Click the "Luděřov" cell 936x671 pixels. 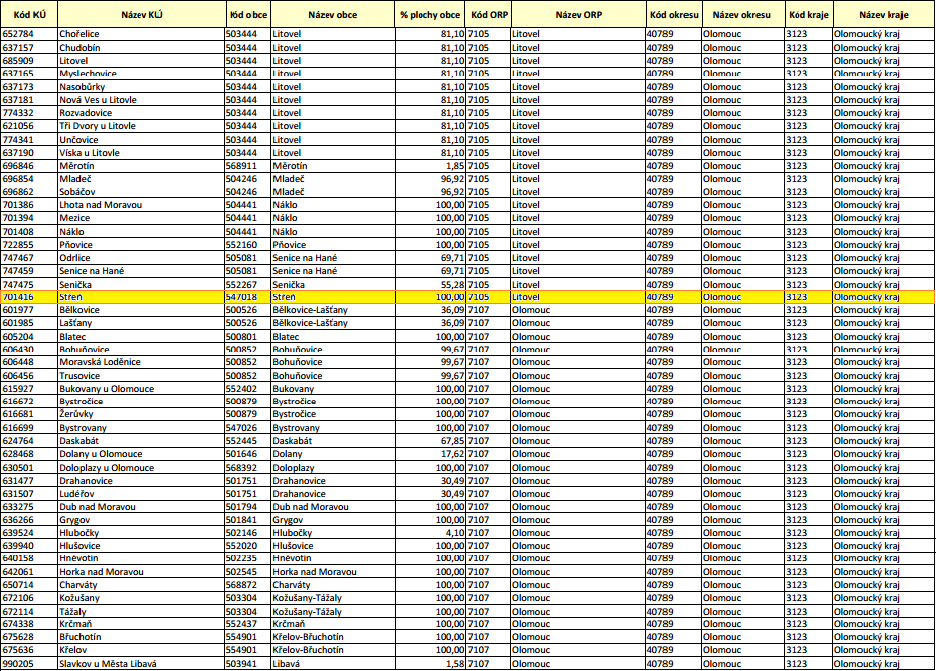[x=141, y=494]
